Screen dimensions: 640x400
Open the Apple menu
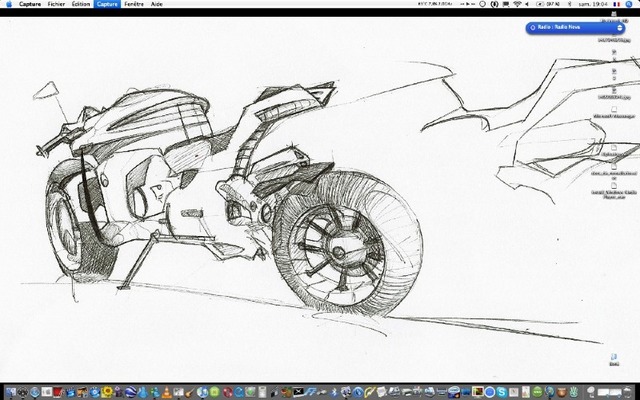pyautogui.click(x=9, y=4)
